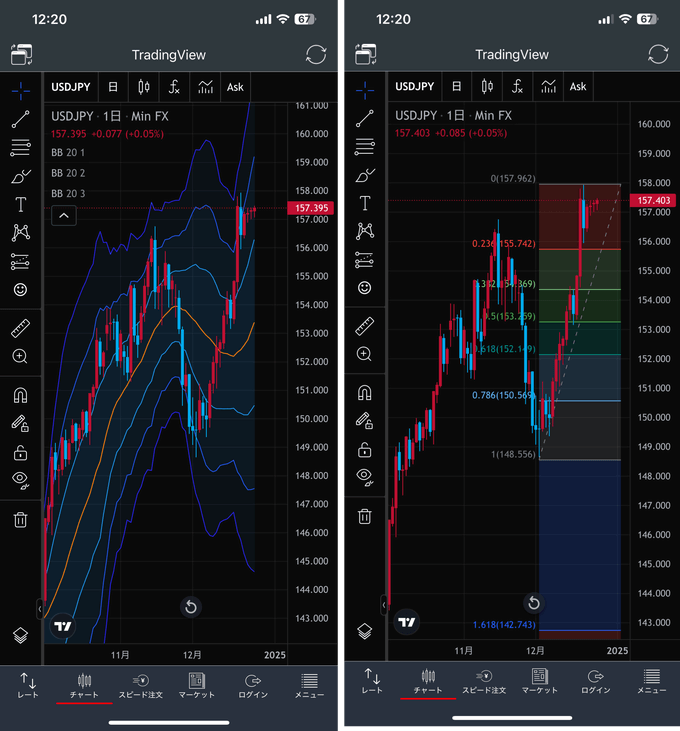Select ruler measure tool in right chart
This screenshot has height=731, width=680.
(x=364, y=326)
